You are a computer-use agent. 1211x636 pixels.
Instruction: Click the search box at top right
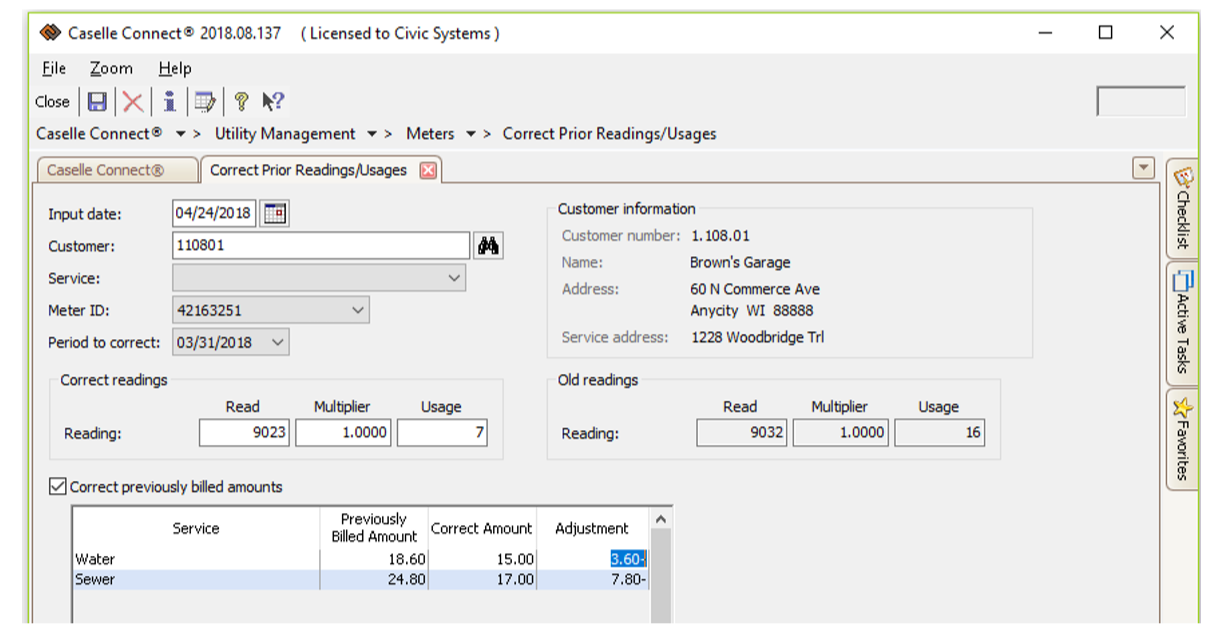[1141, 101]
